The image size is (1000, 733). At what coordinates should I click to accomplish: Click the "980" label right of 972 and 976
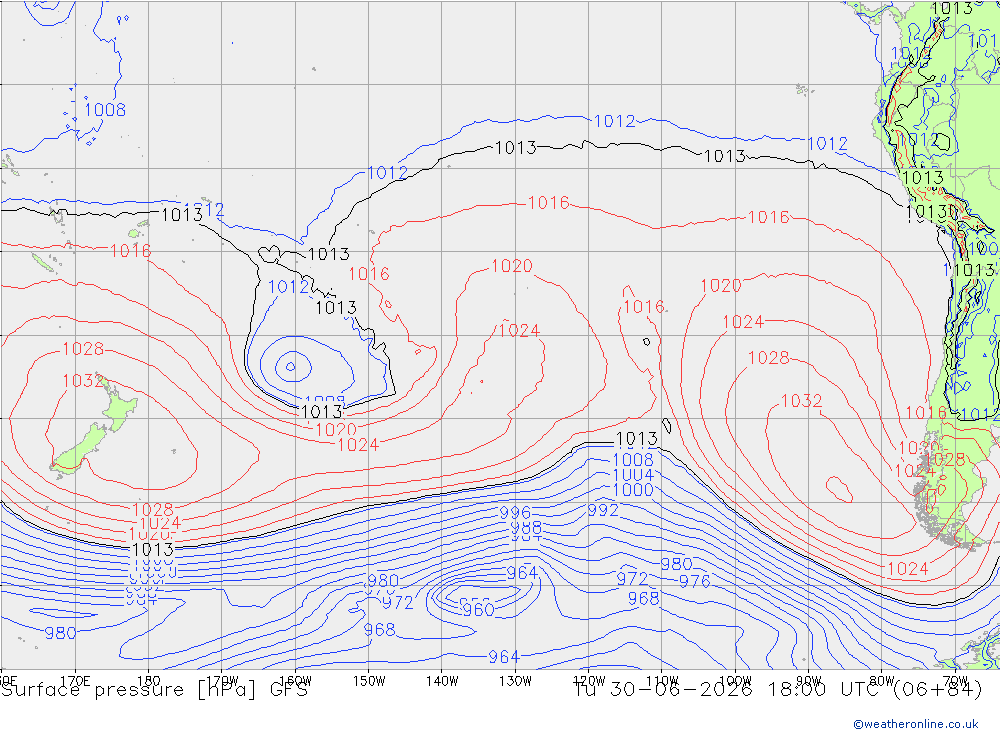pos(676,564)
